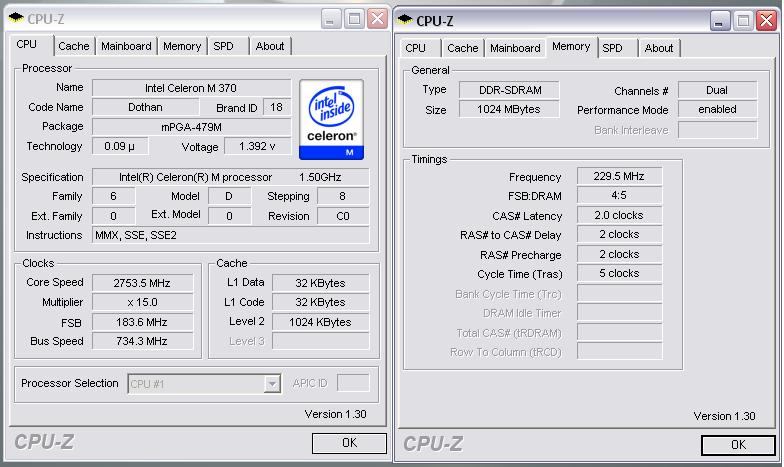Click instructions value 'MMX, SSE, SSE2'
Screen dimensions: 784x467
[231, 235]
